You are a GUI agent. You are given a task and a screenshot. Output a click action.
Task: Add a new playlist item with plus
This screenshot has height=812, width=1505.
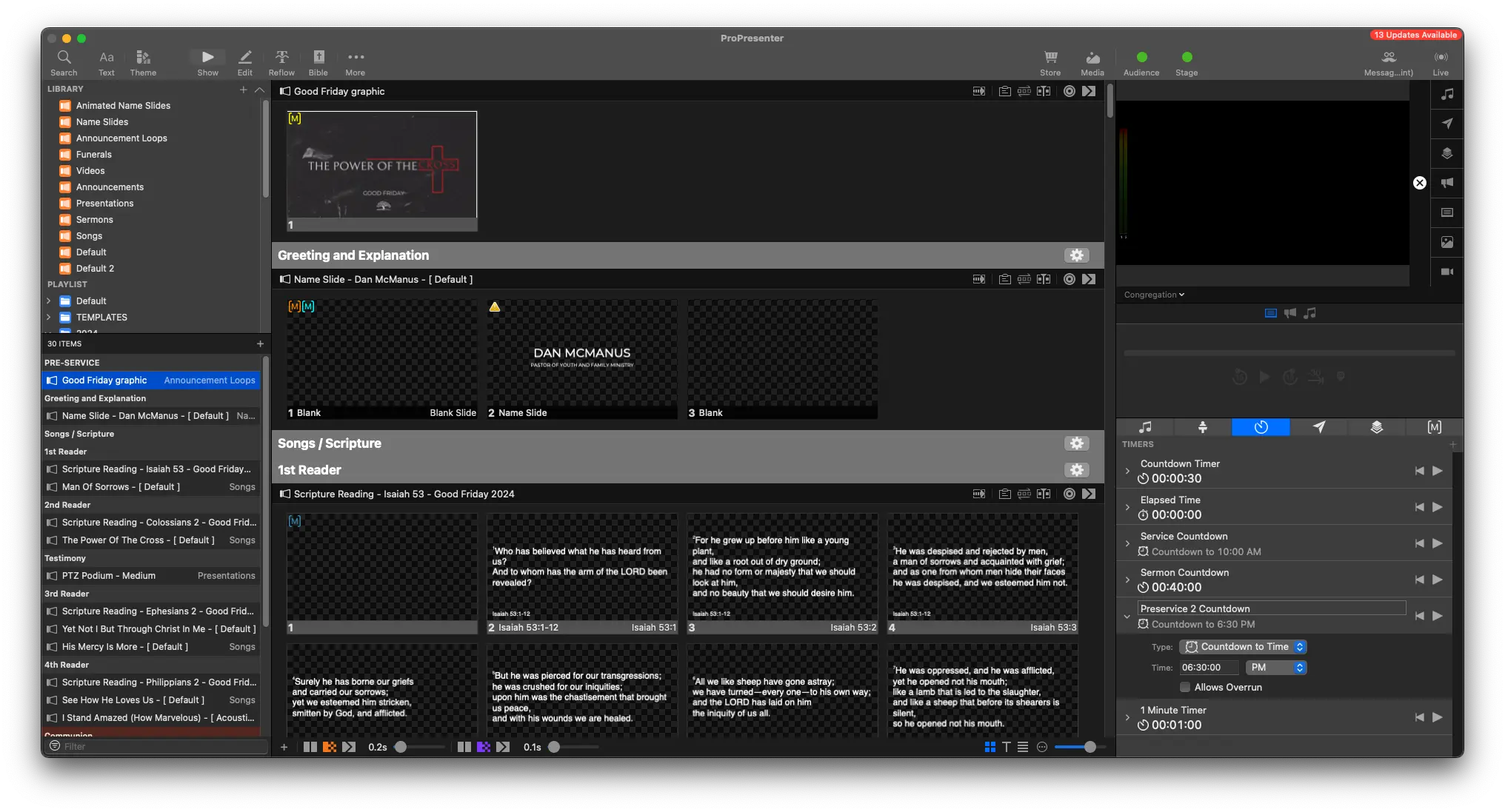pos(260,344)
